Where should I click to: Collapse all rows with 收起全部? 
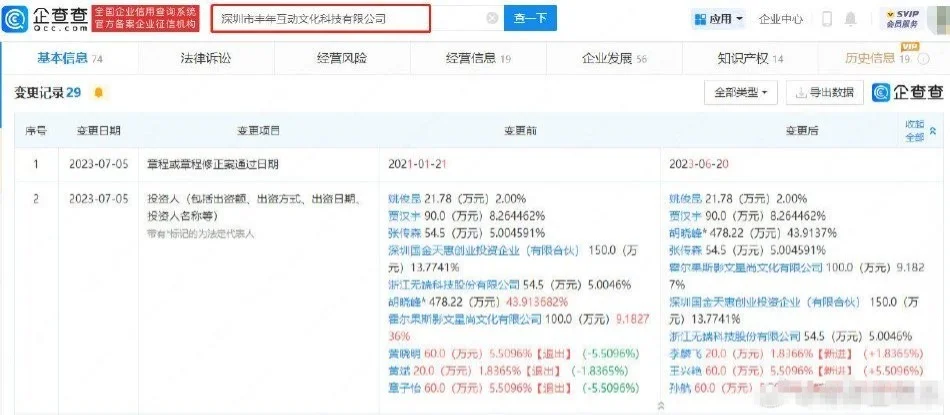[x=919, y=130]
